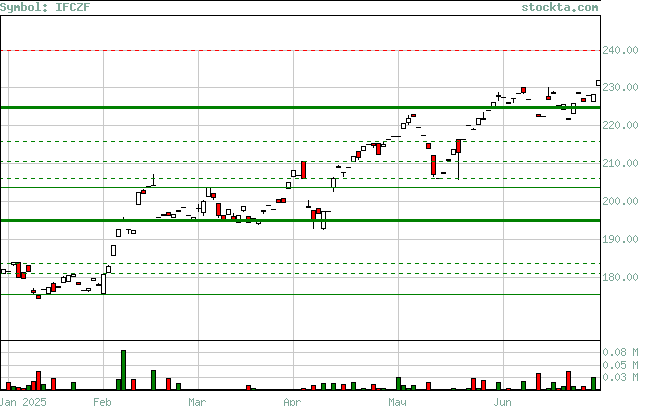
Task: Click the 190.00 price axis label
Action: [620, 239]
